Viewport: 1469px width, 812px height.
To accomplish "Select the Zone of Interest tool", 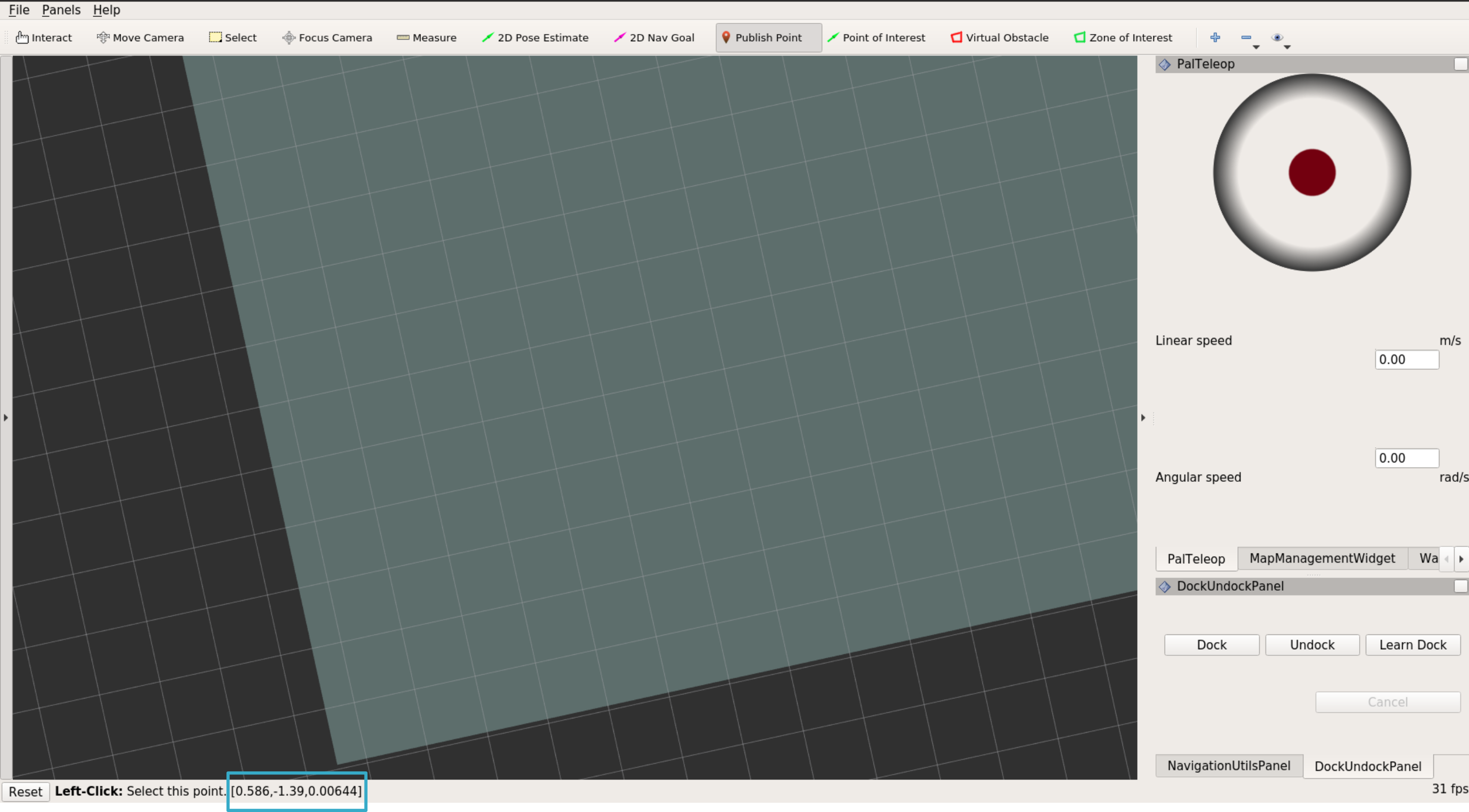I will point(1122,37).
